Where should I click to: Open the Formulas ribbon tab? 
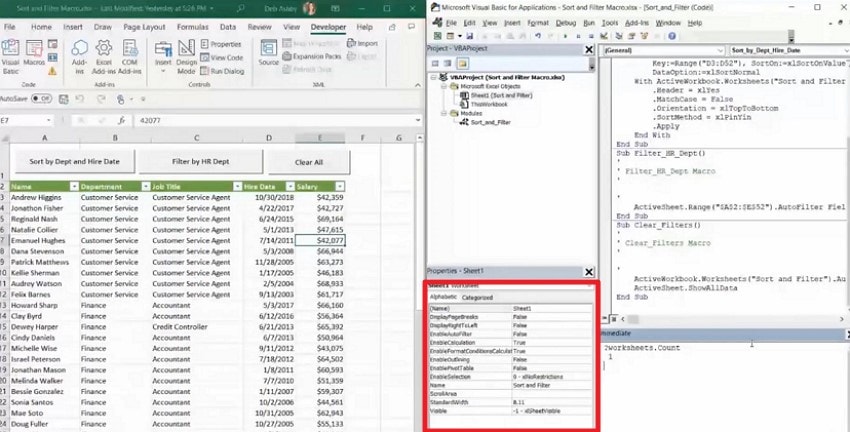[x=192, y=27]
